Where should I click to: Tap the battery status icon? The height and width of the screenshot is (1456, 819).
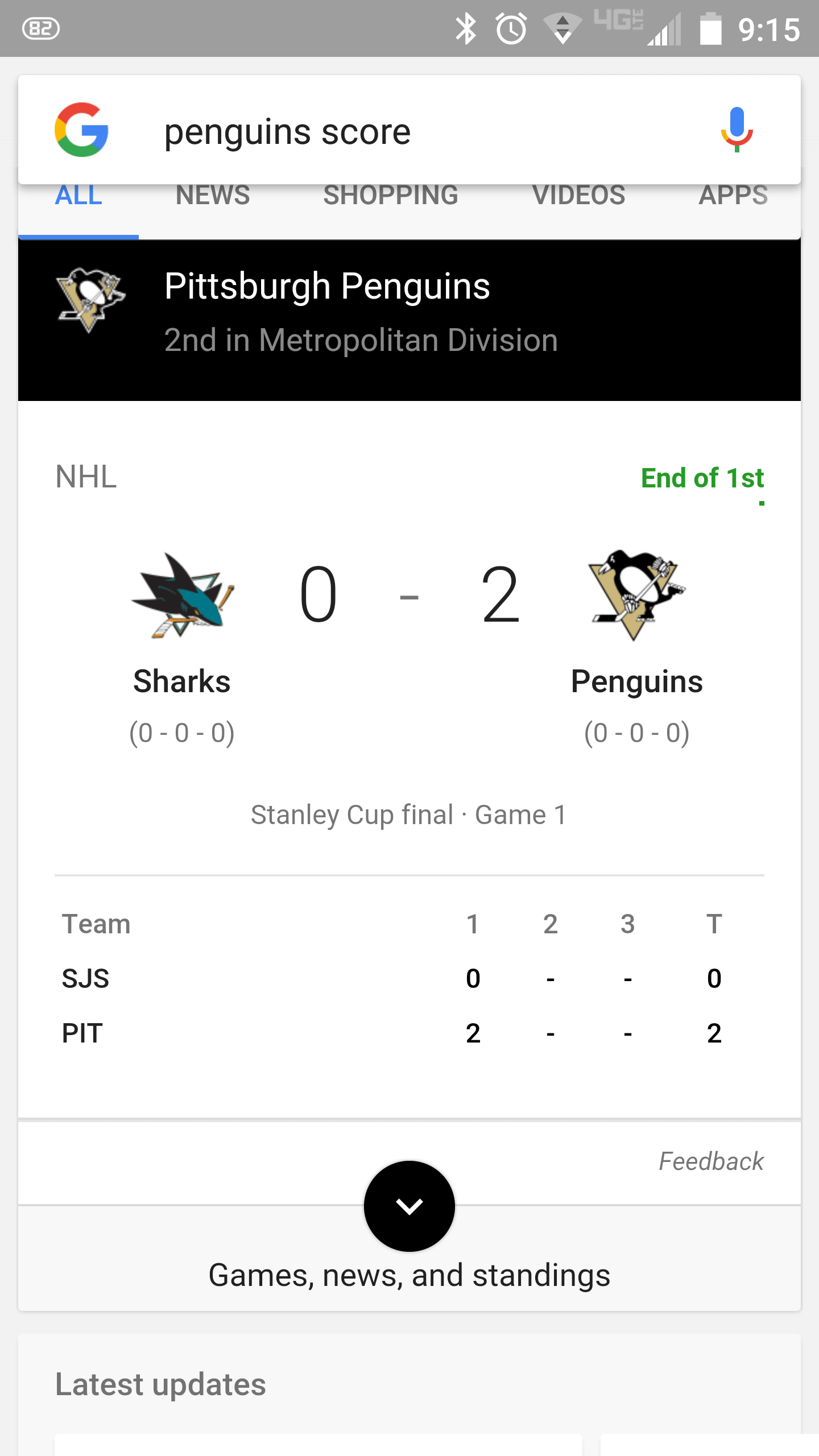pyautogui.click(x=710, y=28)
